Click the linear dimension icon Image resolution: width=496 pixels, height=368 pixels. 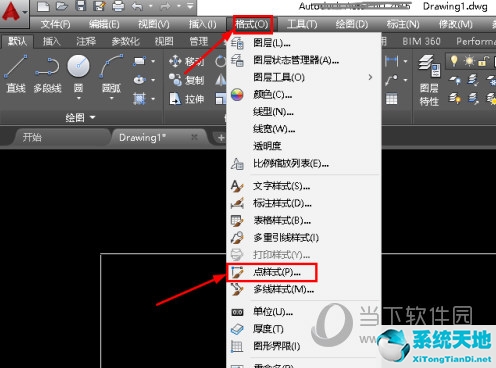[391, 61]
